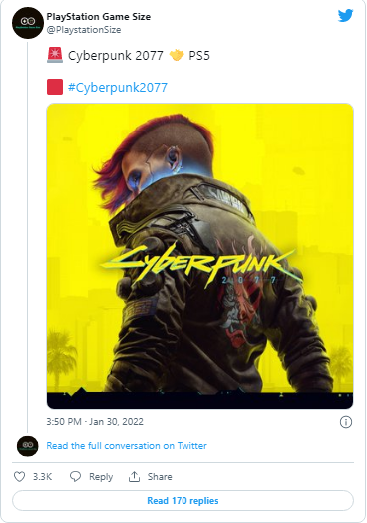The image size is (367, 523).
Task: Click the Share label
Action: 160,477
